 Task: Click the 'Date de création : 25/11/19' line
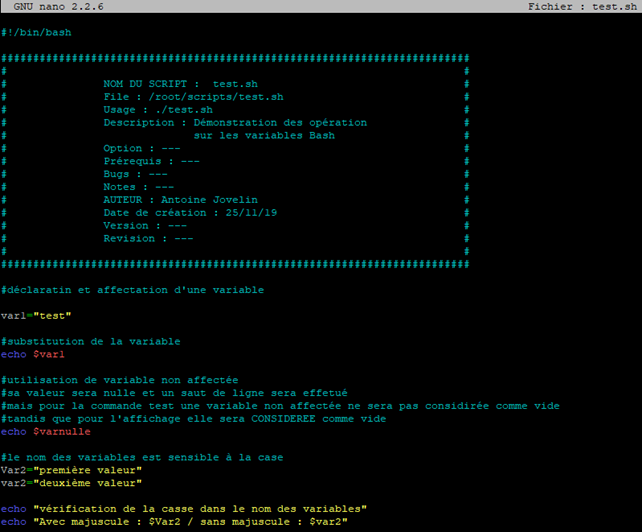click(x=190, y=213)
